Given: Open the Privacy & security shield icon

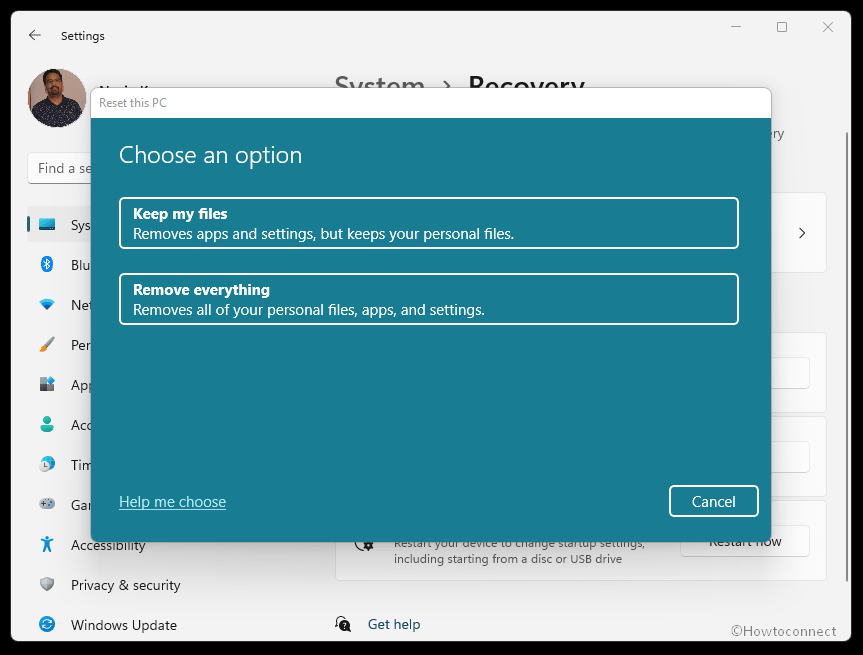Looking at the screenshot, I should pyautogui.click(x=47, y=584).
